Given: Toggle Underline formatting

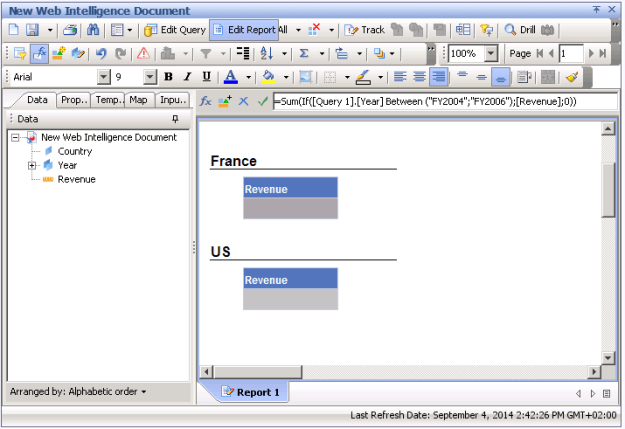Looking at the screenshot, I should (x=206, y=77).
